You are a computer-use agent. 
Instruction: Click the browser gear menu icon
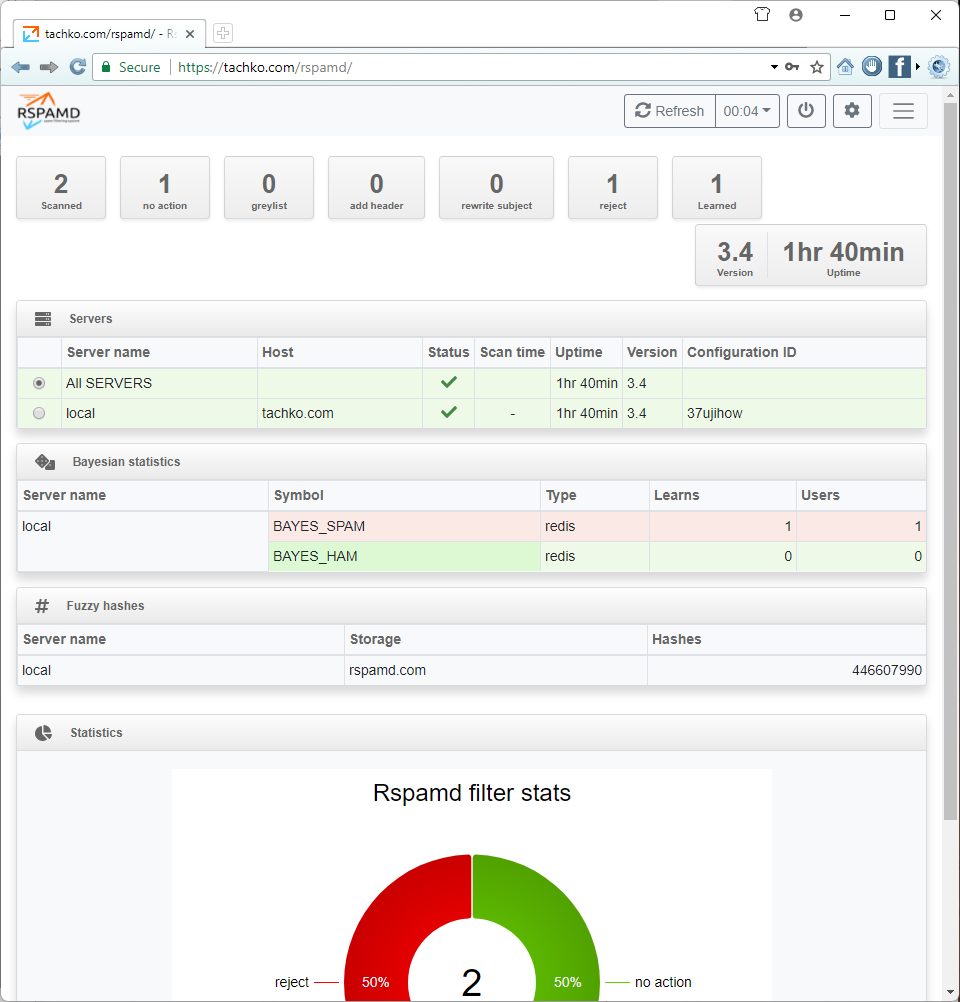(939, 66)
